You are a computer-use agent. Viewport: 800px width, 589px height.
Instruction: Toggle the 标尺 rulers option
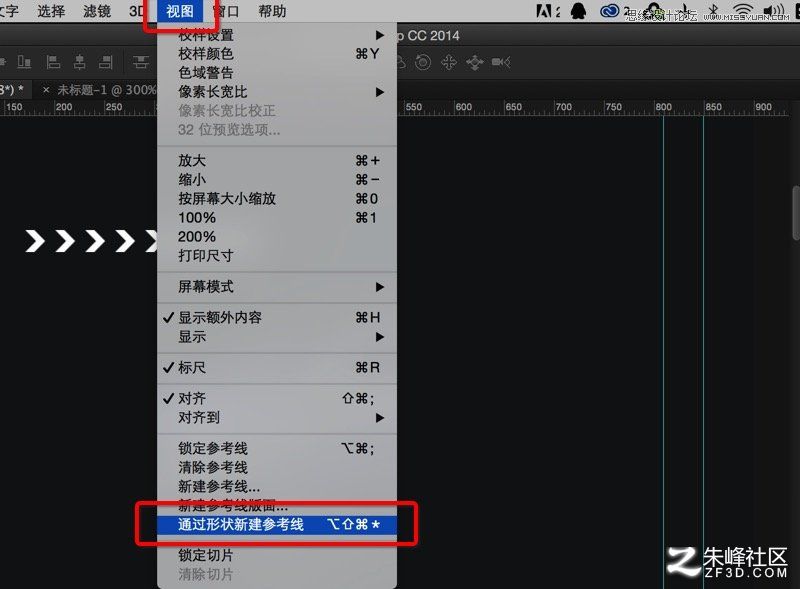coord(277,367)
